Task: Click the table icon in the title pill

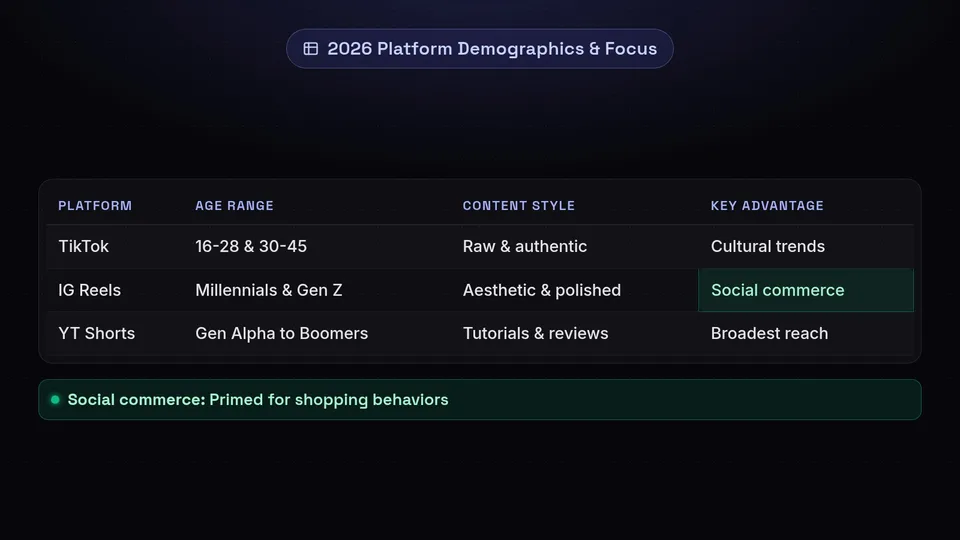Action: tap(310, 48)
